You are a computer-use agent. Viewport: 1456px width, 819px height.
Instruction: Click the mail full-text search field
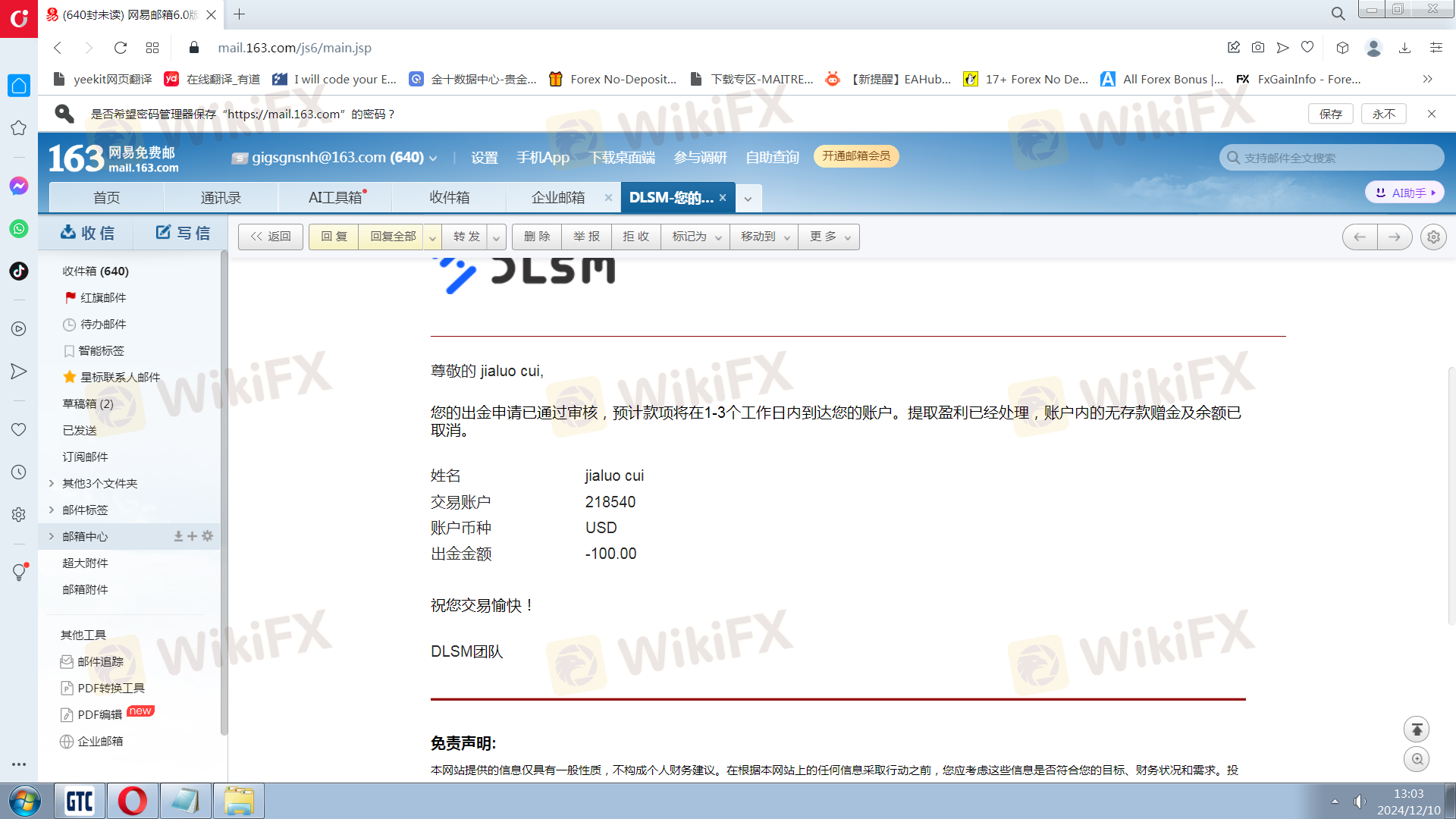(1332, 158)
